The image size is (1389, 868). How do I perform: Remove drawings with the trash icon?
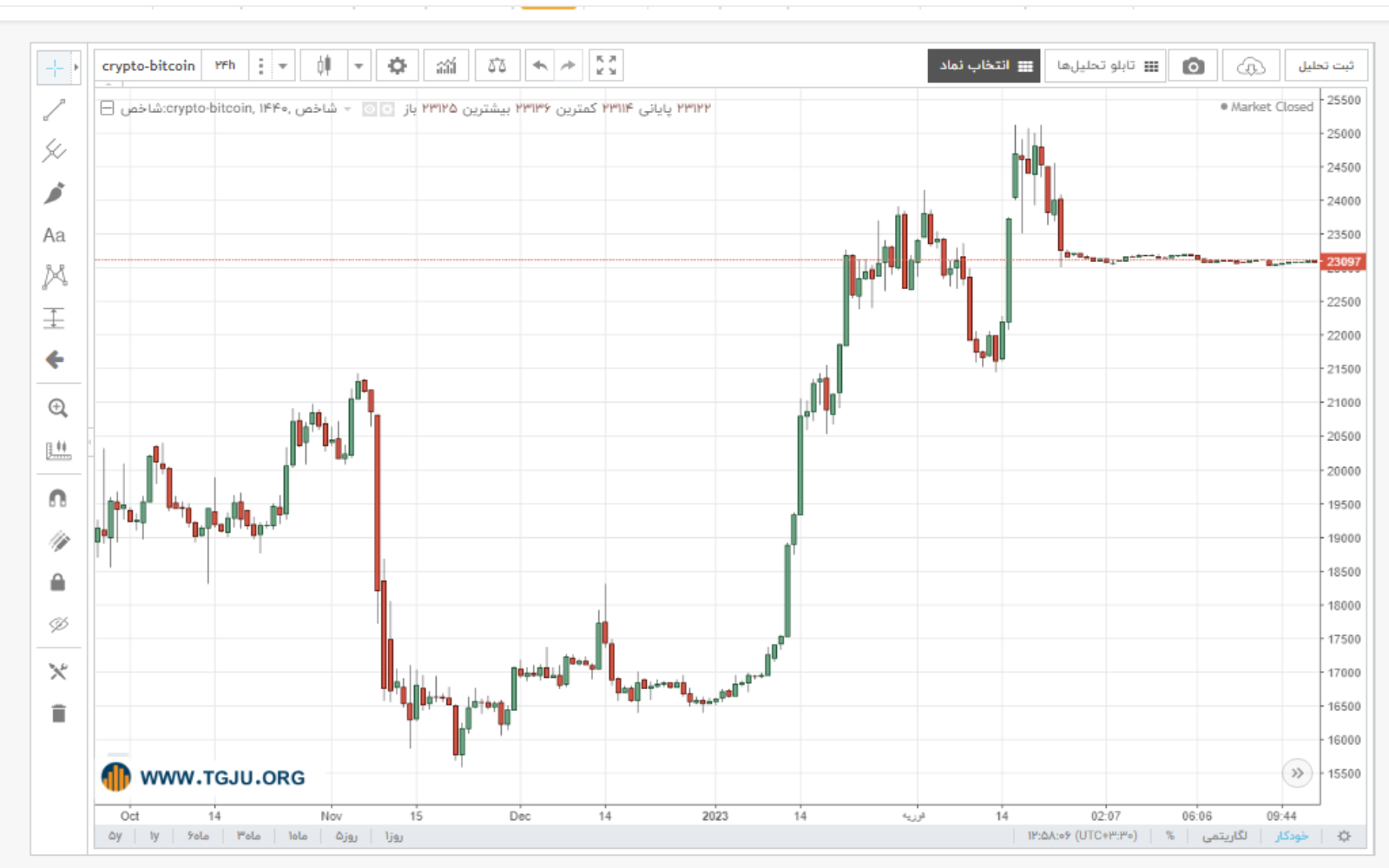click(x=58, y=713)
